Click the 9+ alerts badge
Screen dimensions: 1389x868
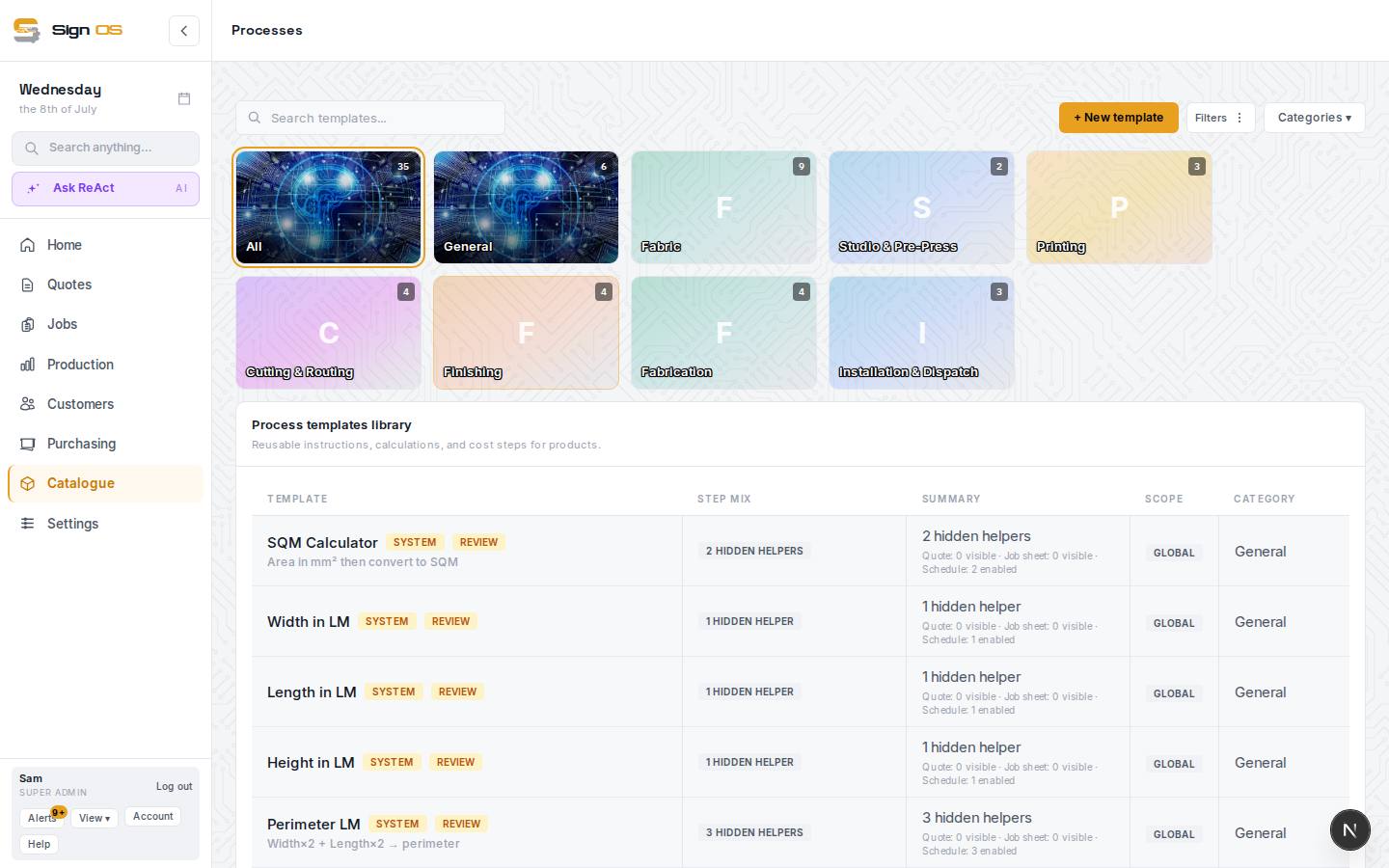(59, 812)
